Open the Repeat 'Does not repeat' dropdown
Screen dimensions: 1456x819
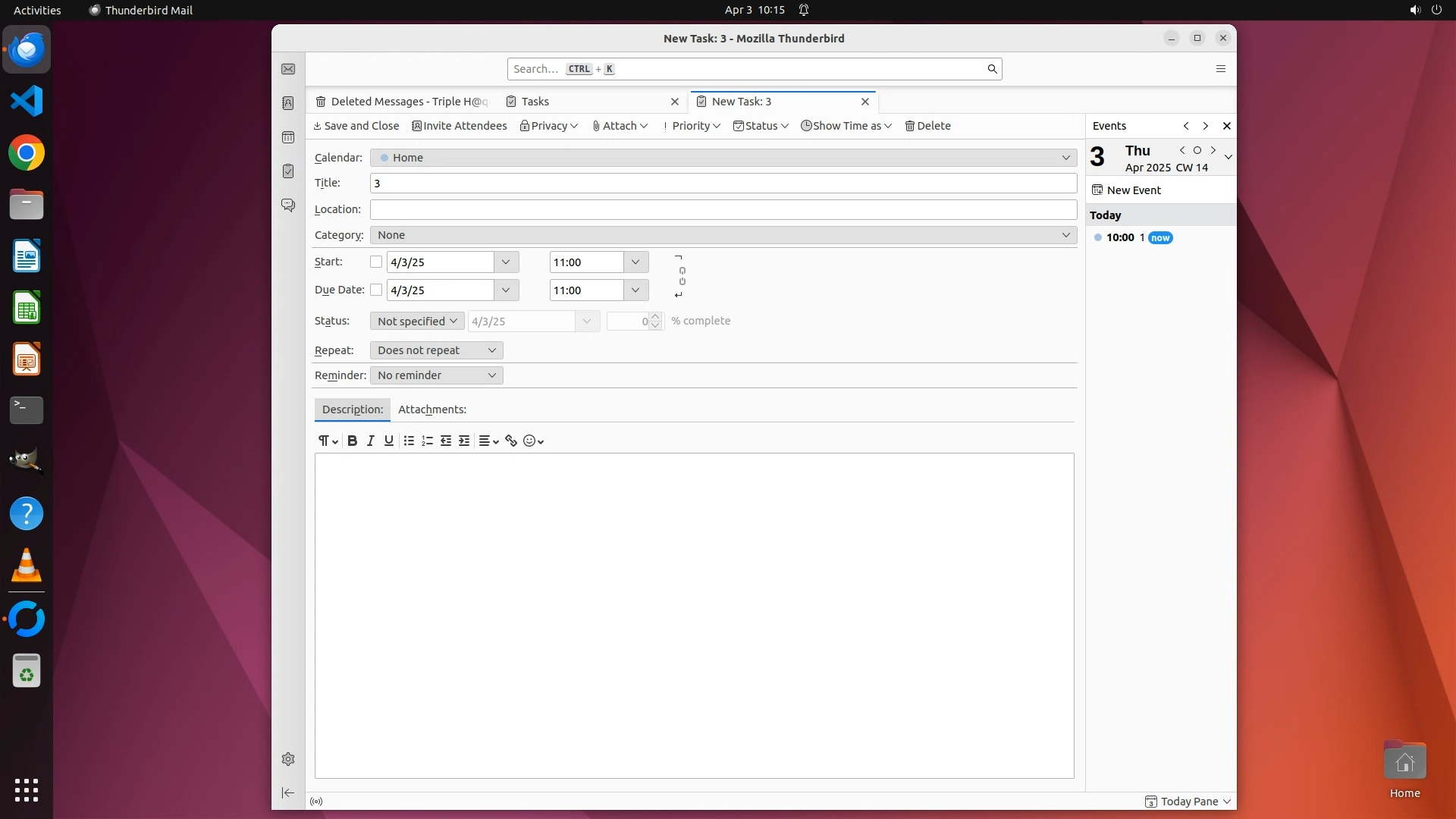tap(436, 350)
